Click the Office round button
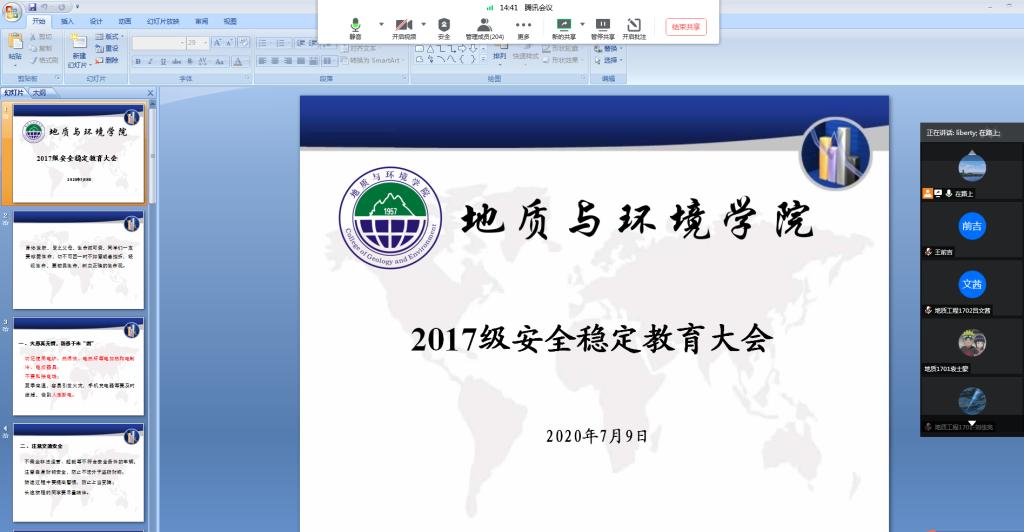This screenshot has width=1024, height=532. click(12, 11)
